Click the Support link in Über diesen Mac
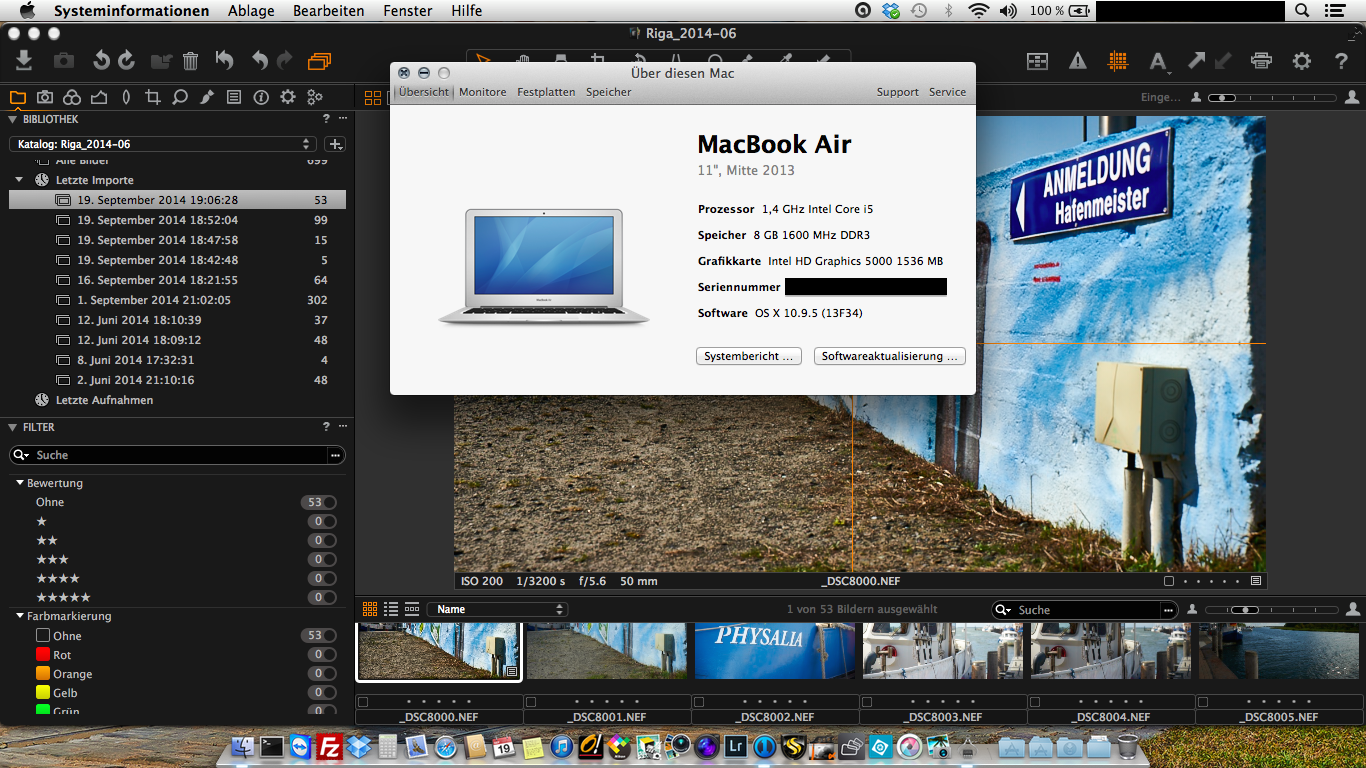1366x768 pixels. (898, 92)
